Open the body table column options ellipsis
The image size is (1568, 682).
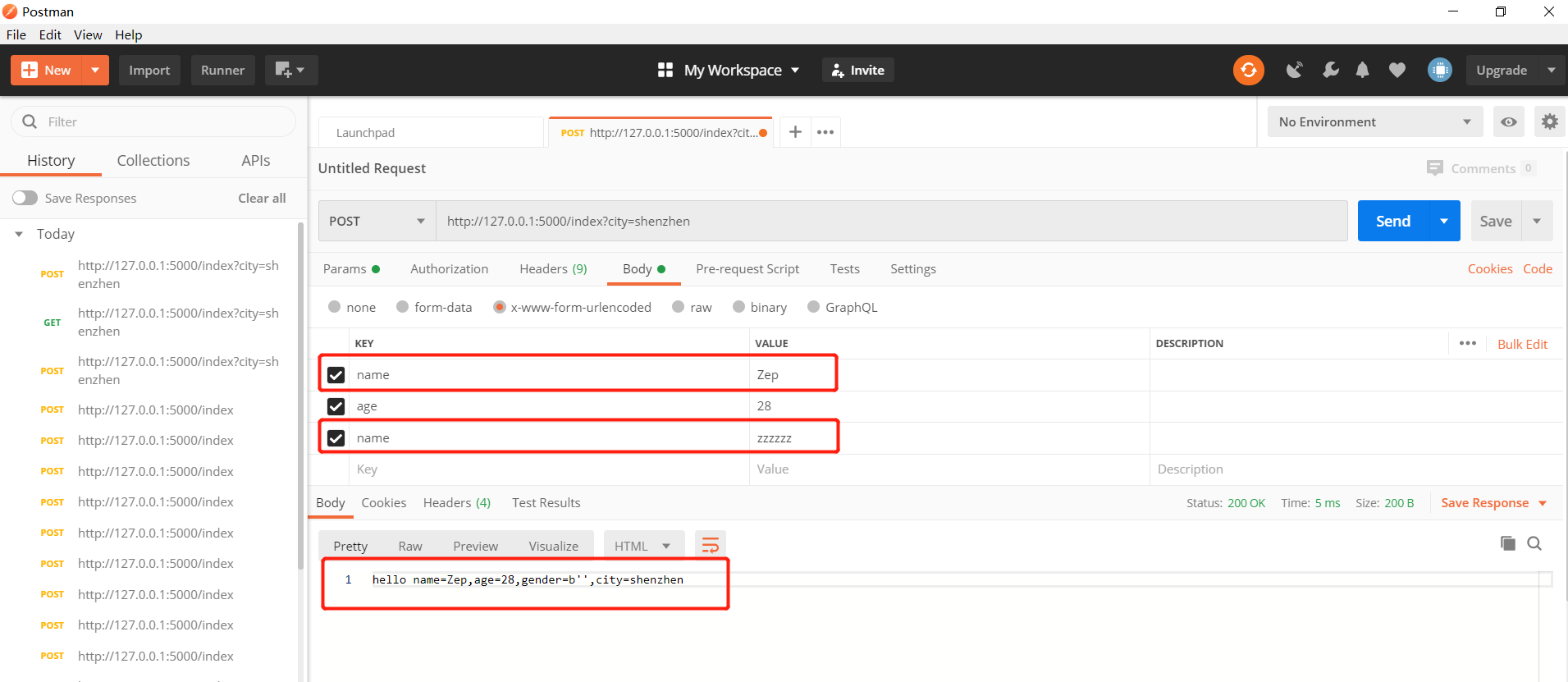coord(1468,343)
